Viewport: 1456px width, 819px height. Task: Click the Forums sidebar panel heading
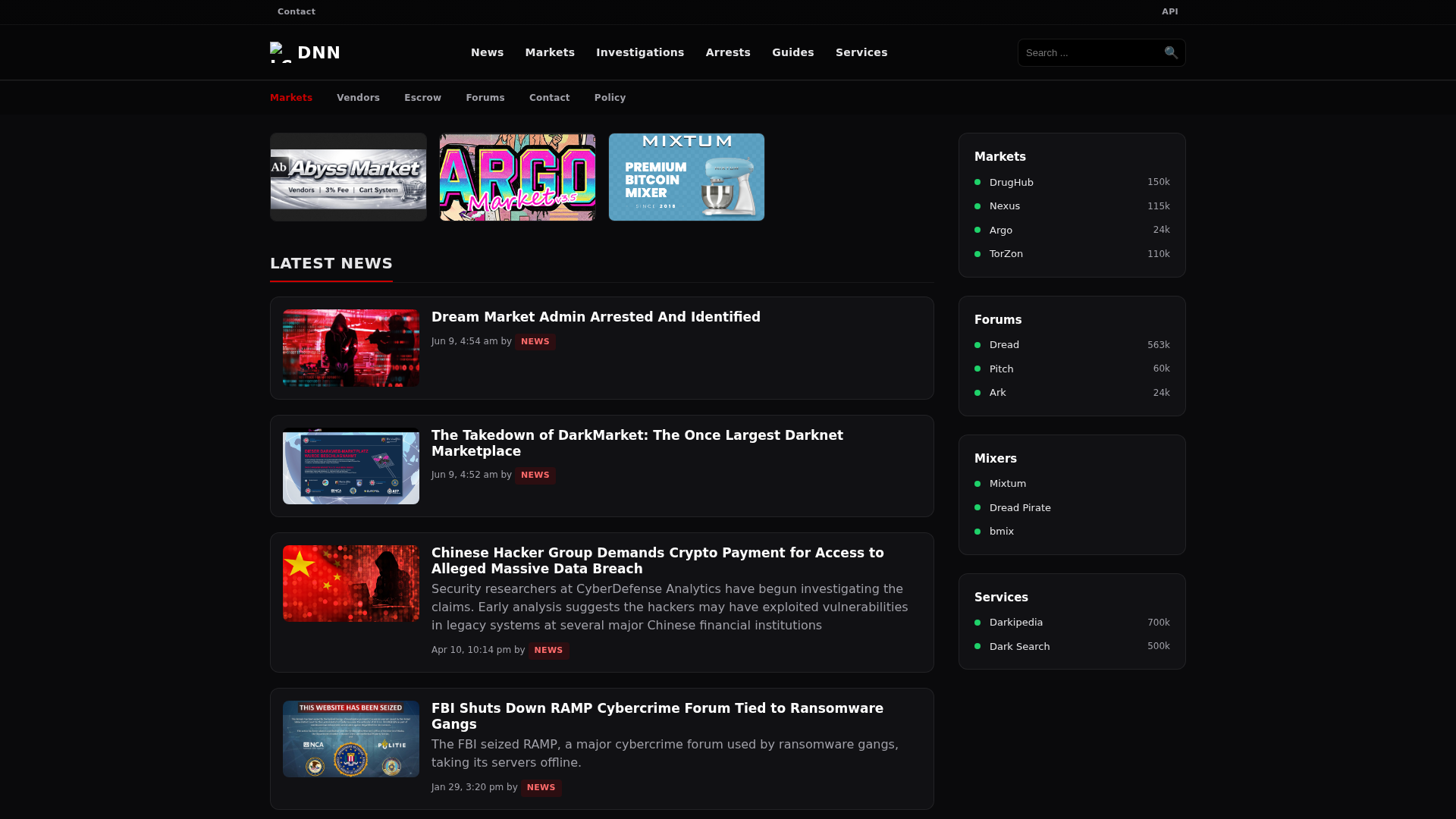pyautogui.click(x=998, y=320)
